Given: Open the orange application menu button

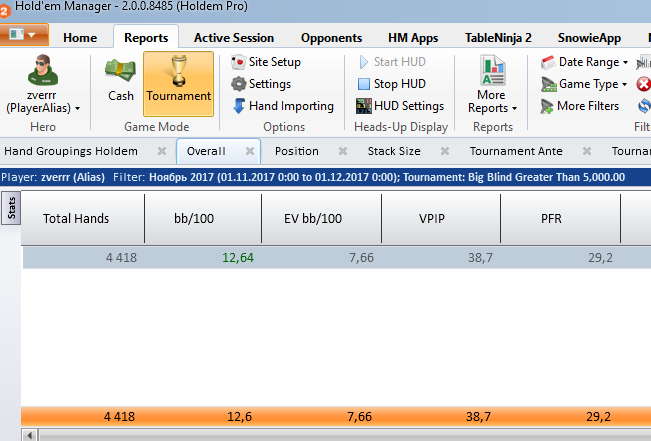Looking at the screenshot, I should (x=24, y=34).
